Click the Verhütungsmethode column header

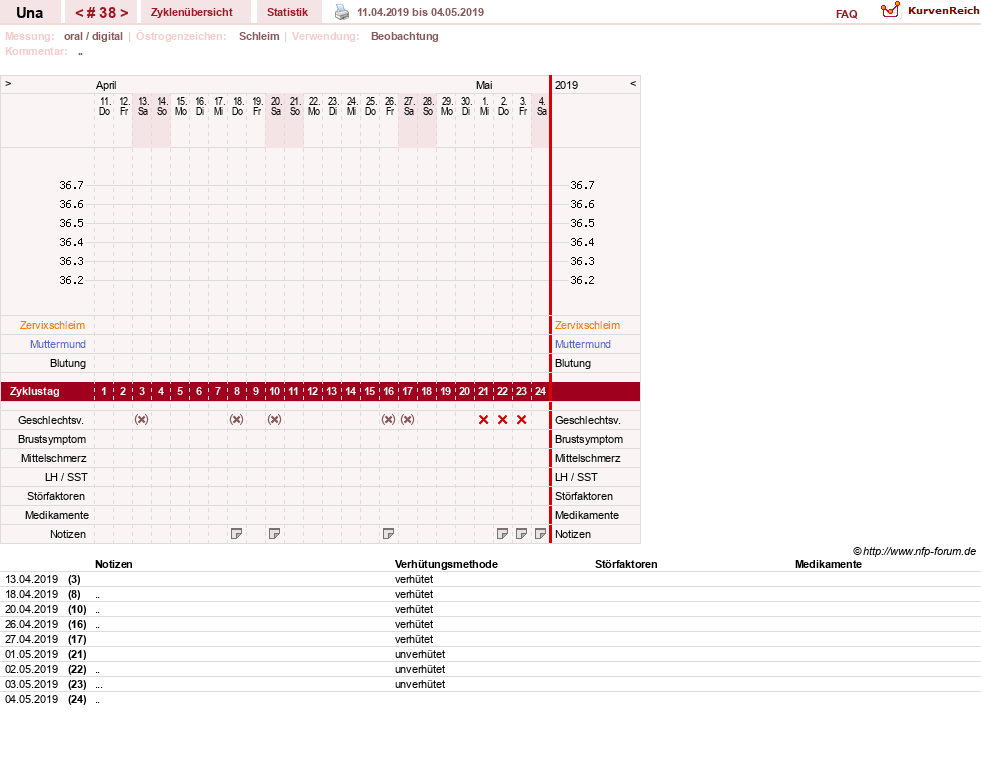click(x=446, y=564)
